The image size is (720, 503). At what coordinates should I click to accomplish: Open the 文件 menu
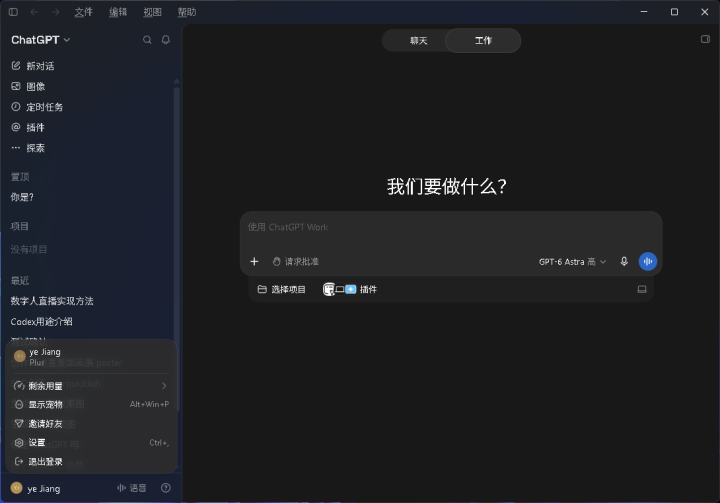pos(84,12)
